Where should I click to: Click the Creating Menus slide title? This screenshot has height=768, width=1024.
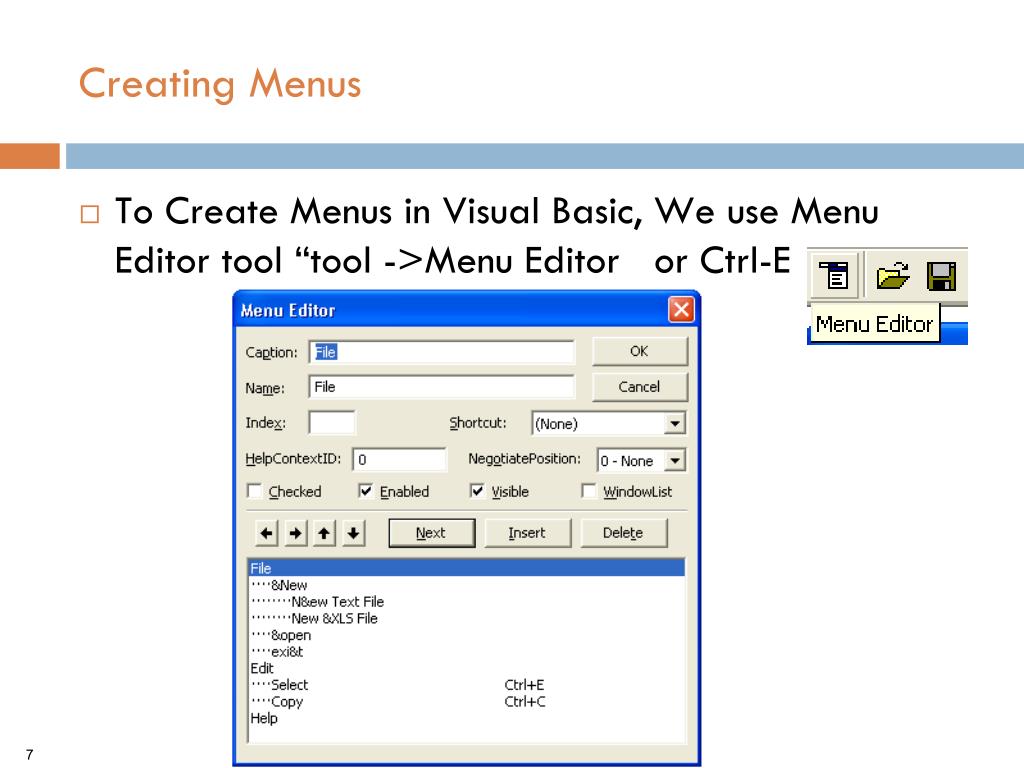(x=220, y=84)
